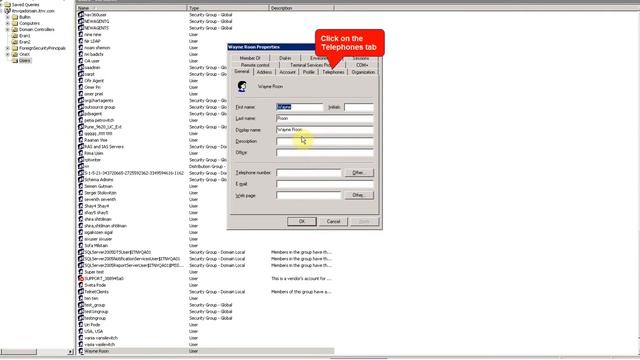Click the Wayne Roon user portrait in dialog

pos(242,87)
